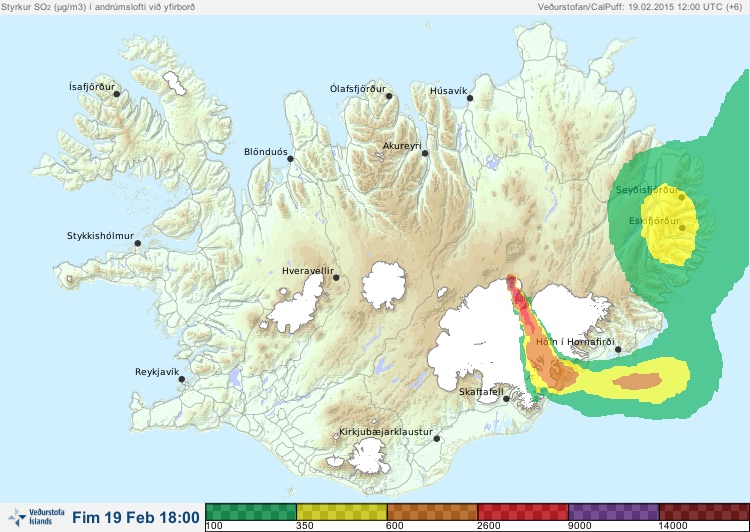The height and width of the screenshot is (532, 750).
Task: Click the Eskifjörður marker dot
Action: tap(682, 228)
